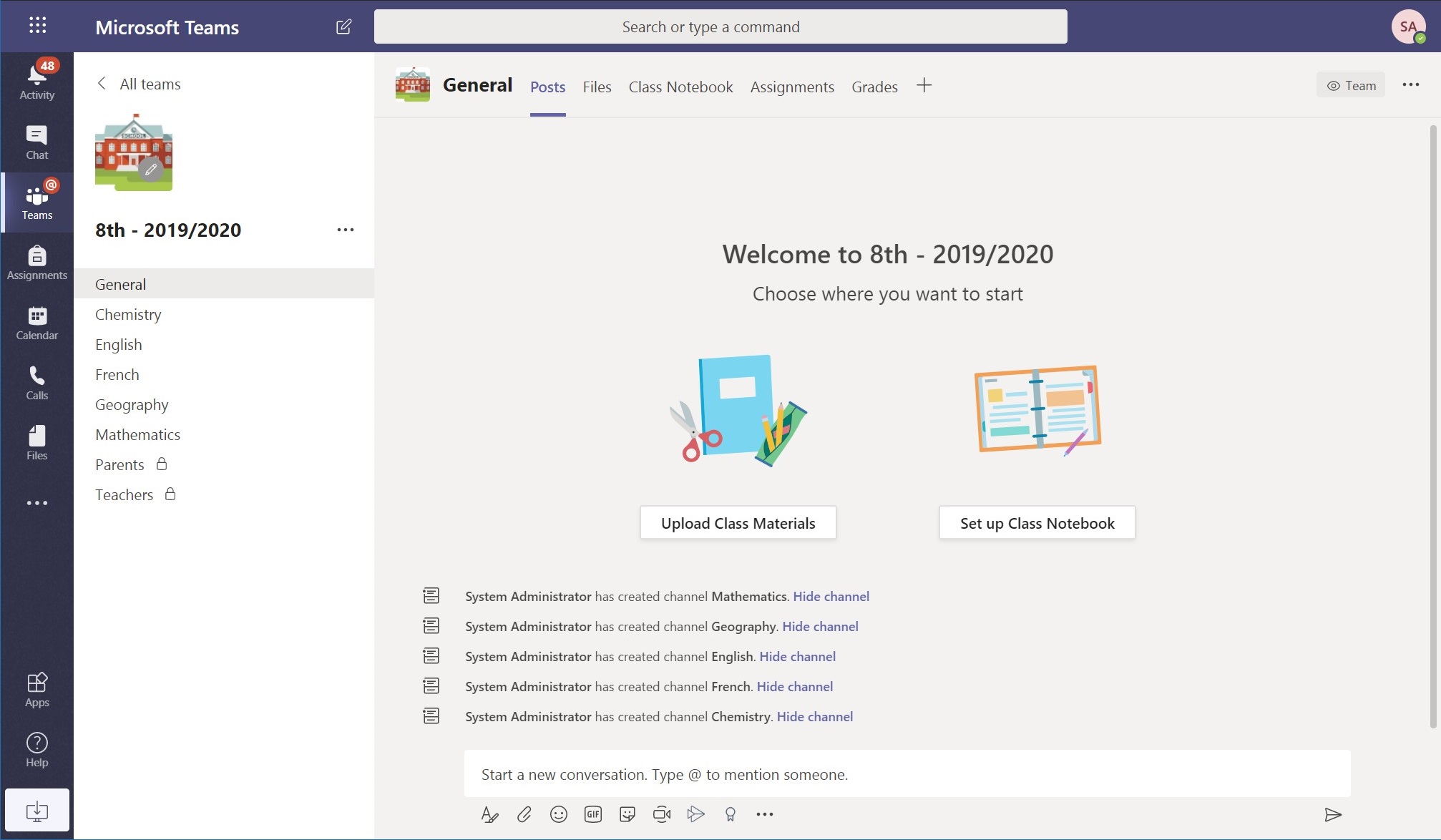Click Set up Class Notebook button

click(x=1037, y=523)
